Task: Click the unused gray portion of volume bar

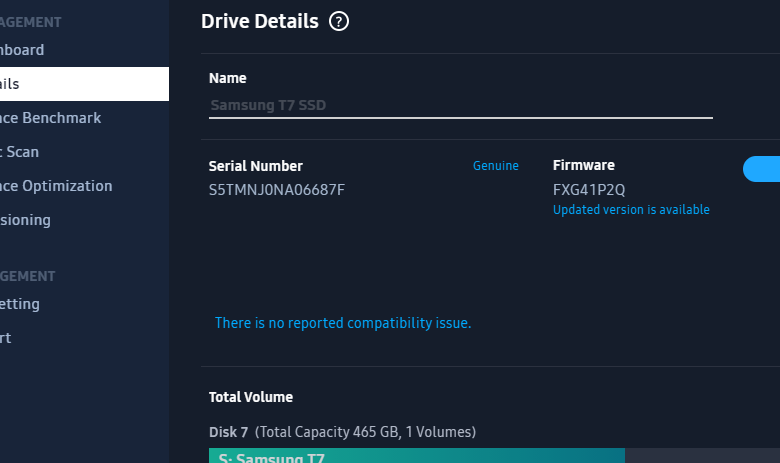Action: coord(702,456)
